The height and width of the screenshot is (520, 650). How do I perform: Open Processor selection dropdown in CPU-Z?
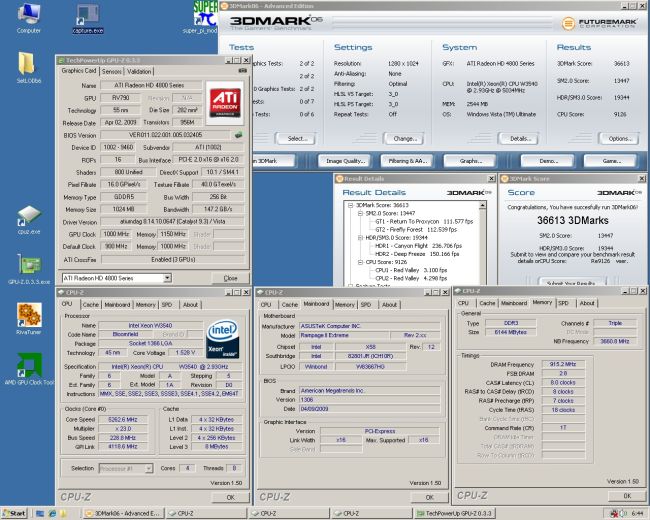(148, 468)
